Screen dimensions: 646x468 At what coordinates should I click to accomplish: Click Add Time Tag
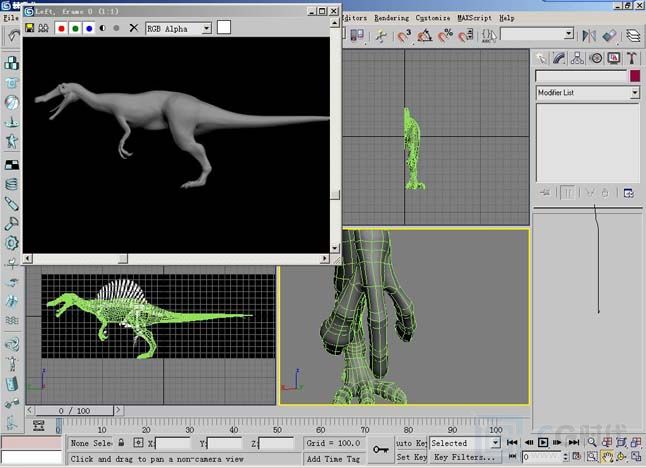[x=333, y=459]
